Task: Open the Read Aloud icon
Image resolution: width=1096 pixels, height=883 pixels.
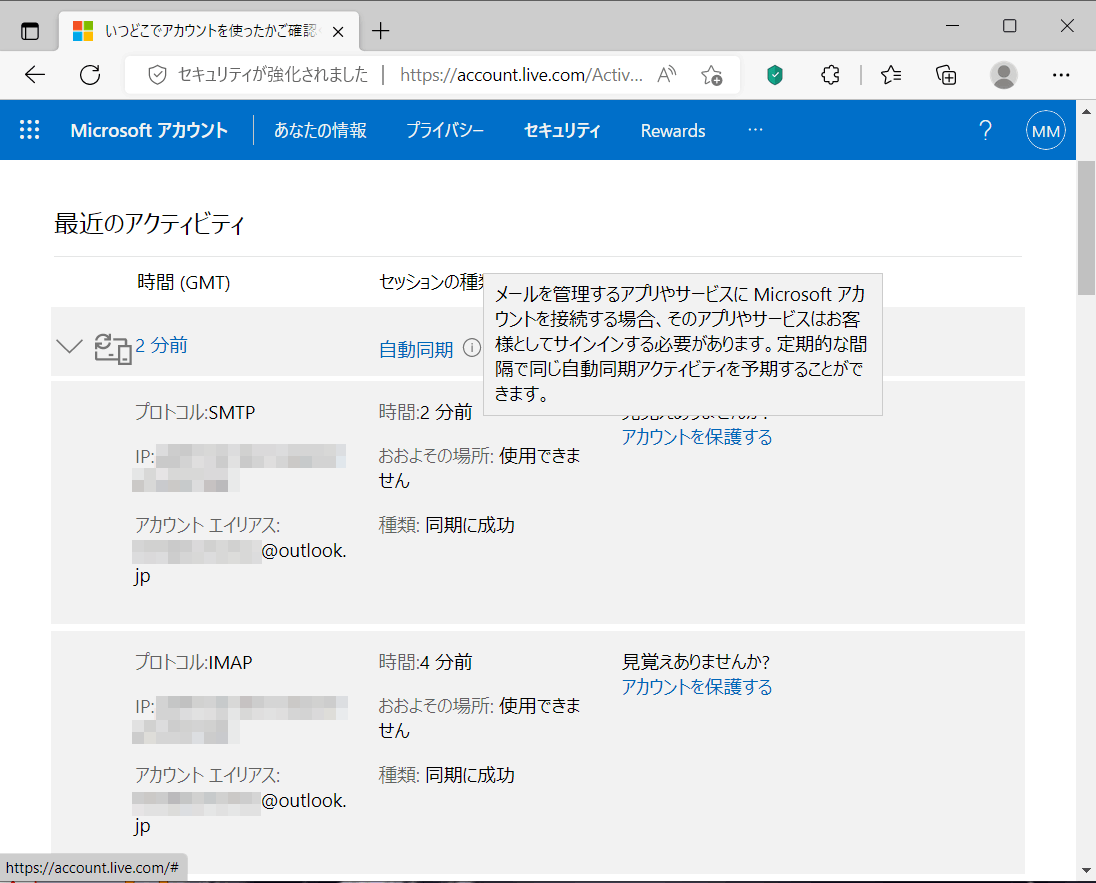Action: click(667, 75)
